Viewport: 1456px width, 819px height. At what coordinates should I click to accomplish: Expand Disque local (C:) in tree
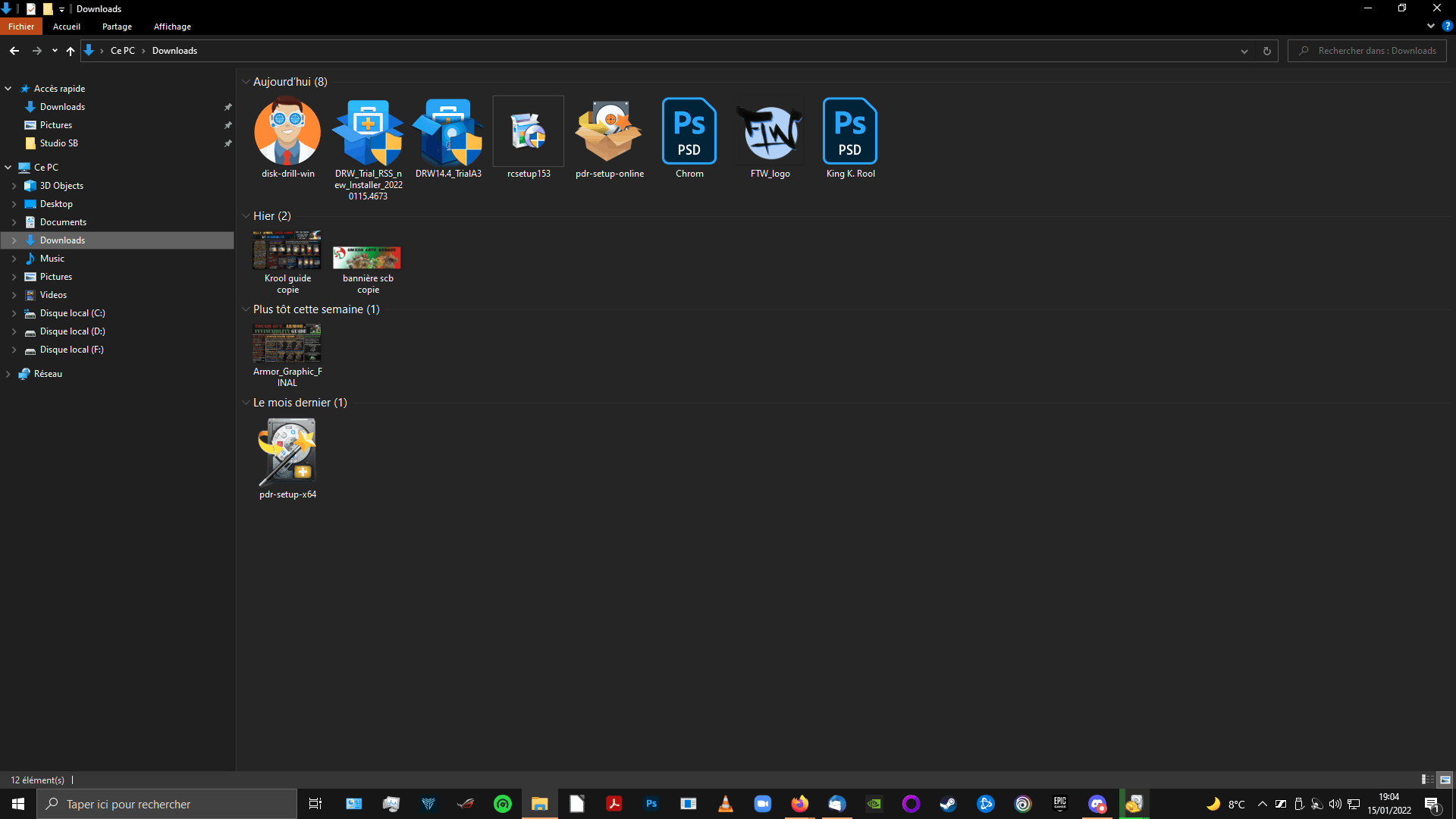14,313
